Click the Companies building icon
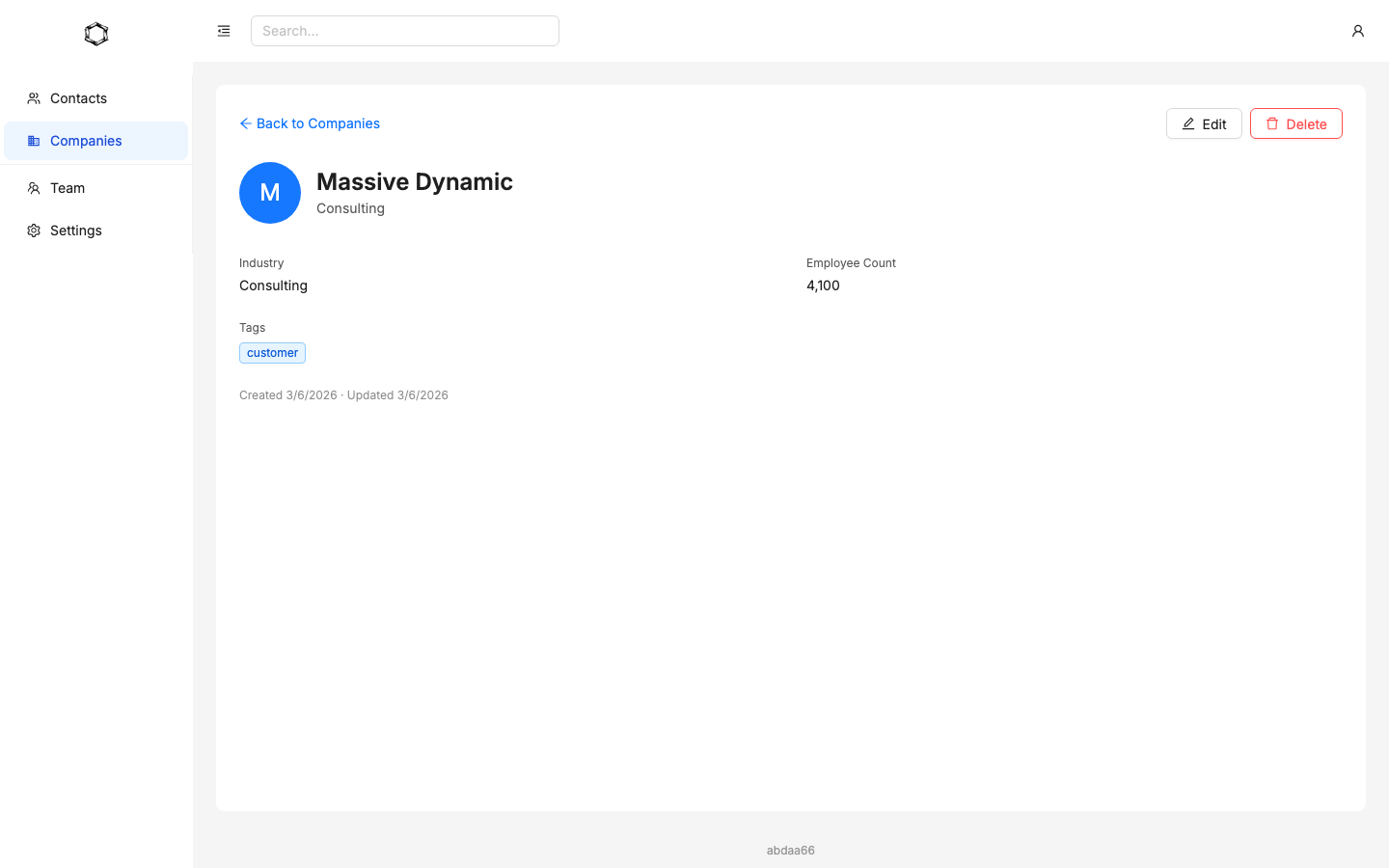This screenshot has width=1389, height=868. click(x=34, y=141)
